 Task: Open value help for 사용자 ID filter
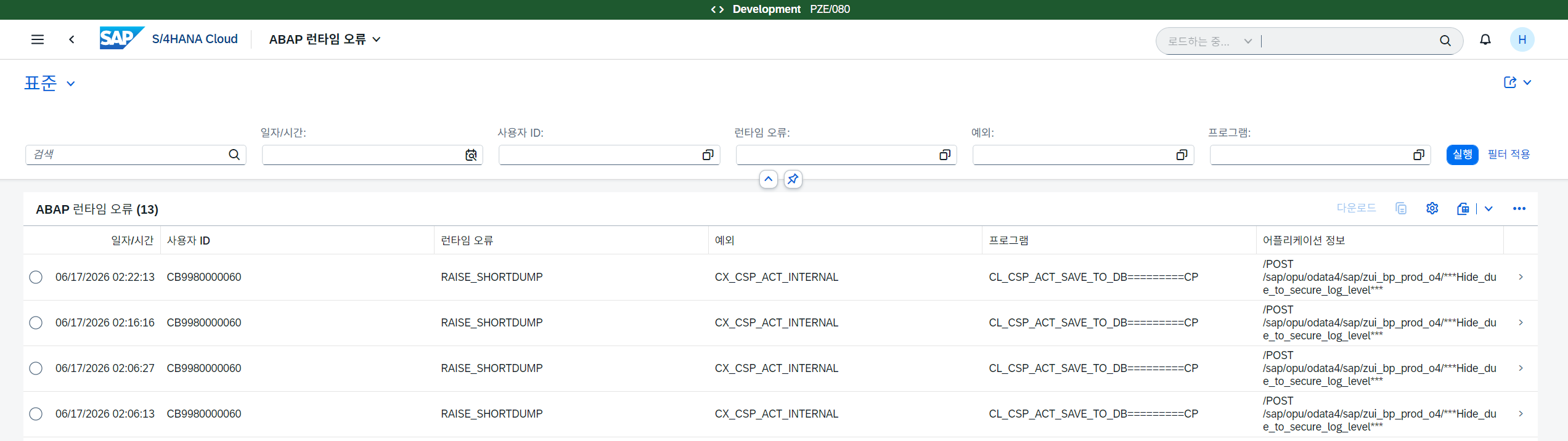(708, 155)
